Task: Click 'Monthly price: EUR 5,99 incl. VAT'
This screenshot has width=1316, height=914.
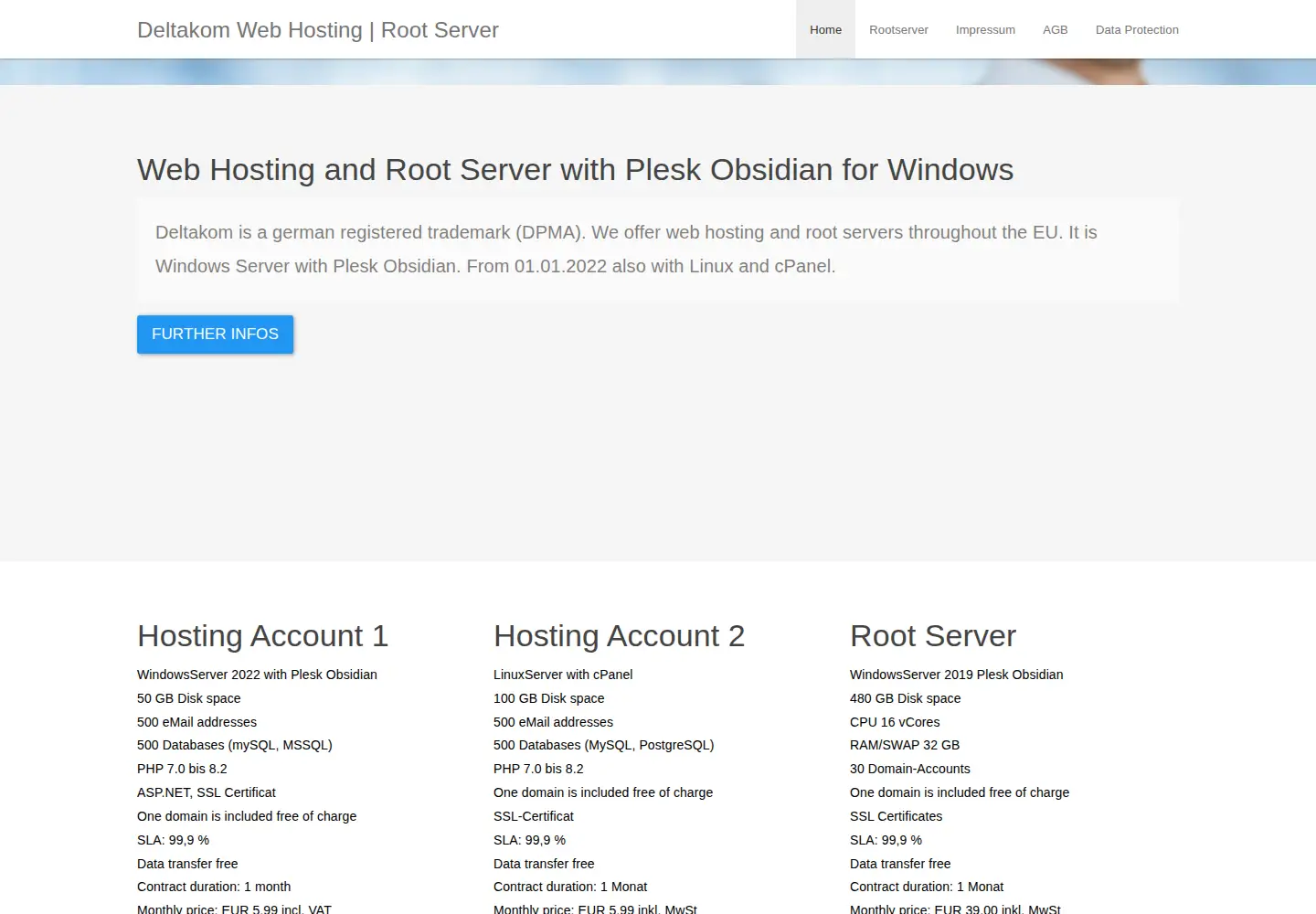Action: point(234,909)
